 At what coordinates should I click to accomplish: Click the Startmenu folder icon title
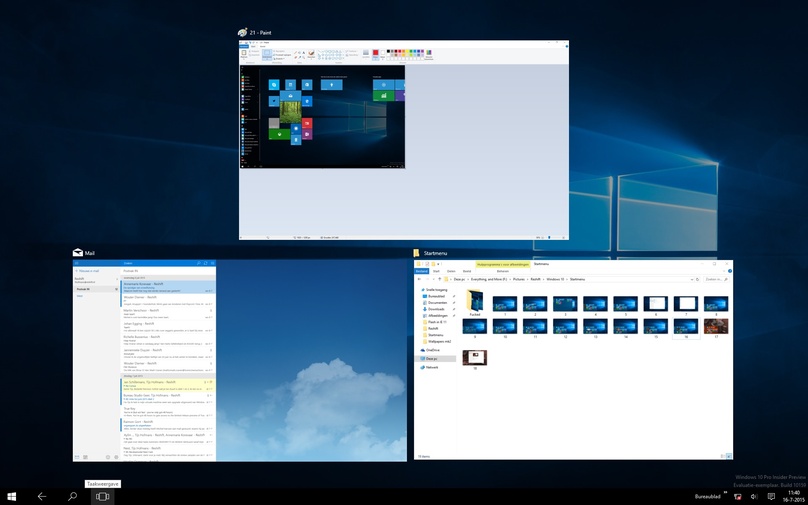pos(416,253)
